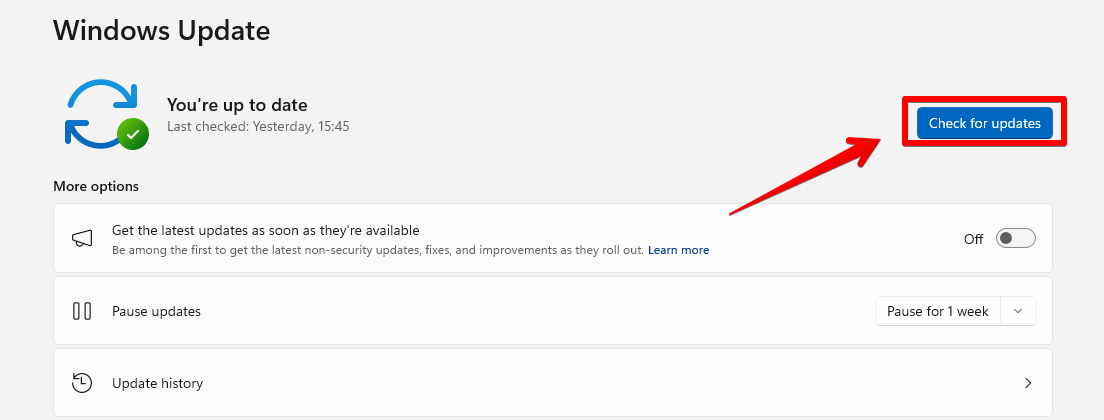
Task: Click "Get the latest updates" option title
Action: (x=265, y=230)
